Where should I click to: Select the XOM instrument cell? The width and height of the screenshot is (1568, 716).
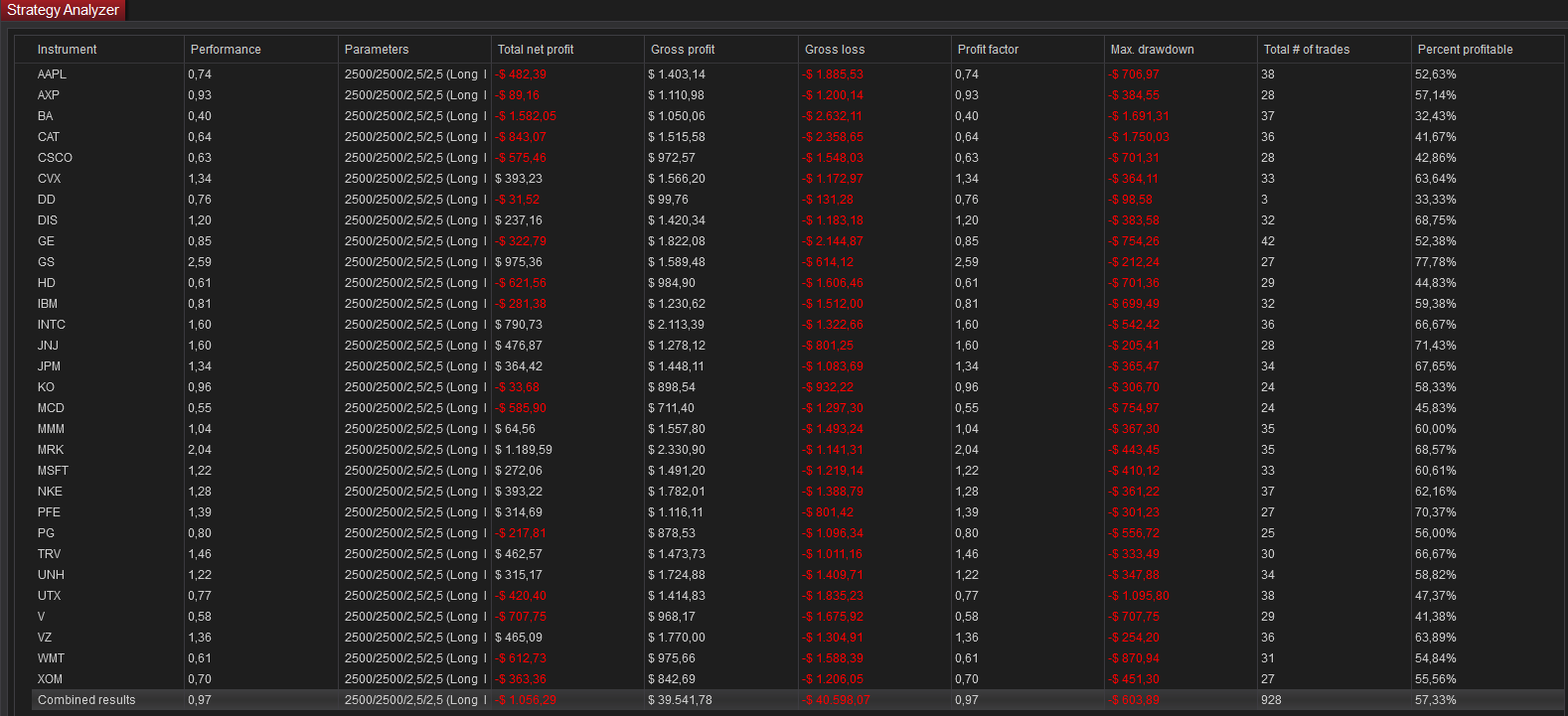(50, 679)
